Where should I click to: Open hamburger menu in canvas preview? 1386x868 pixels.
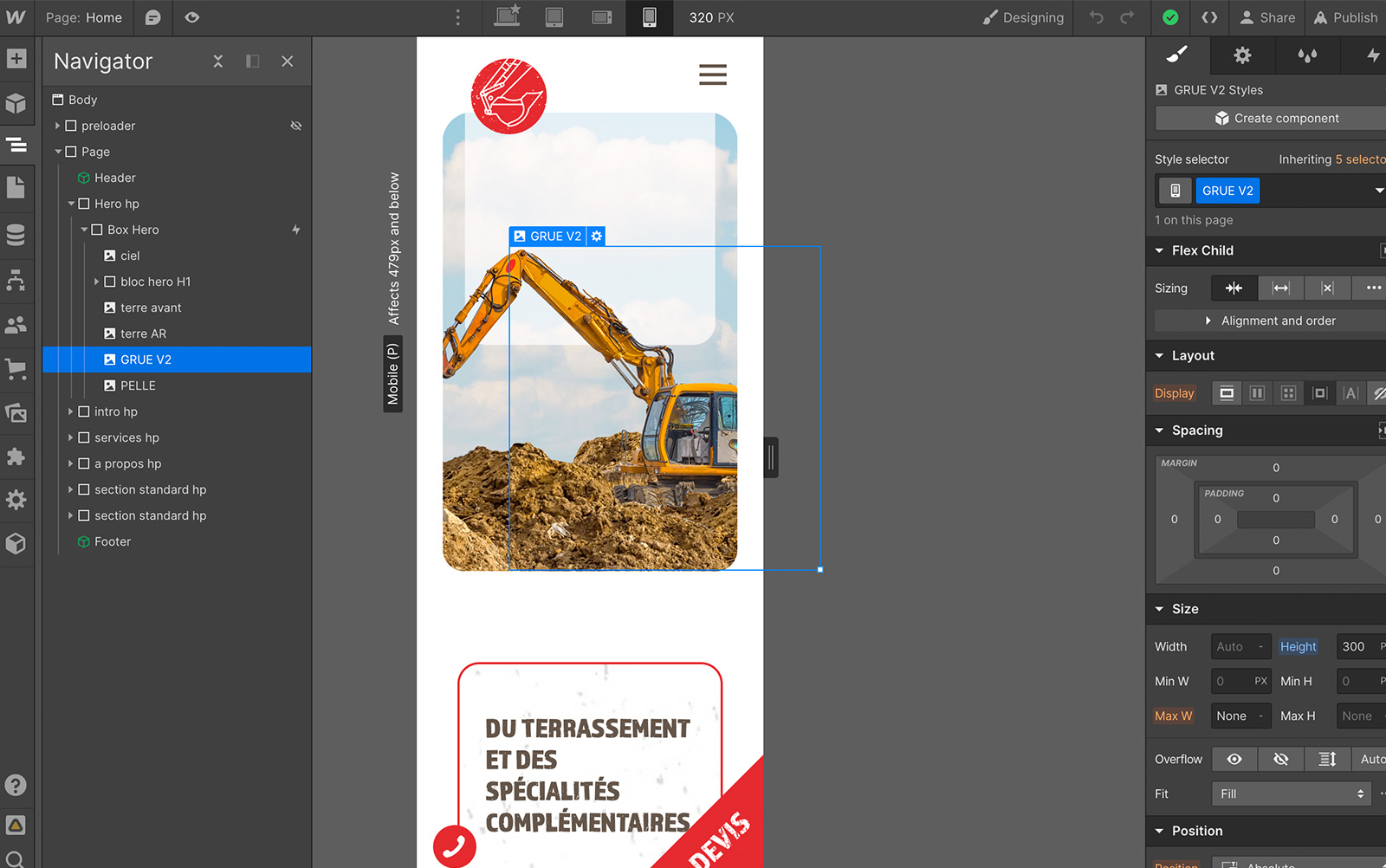coord(713,74)
